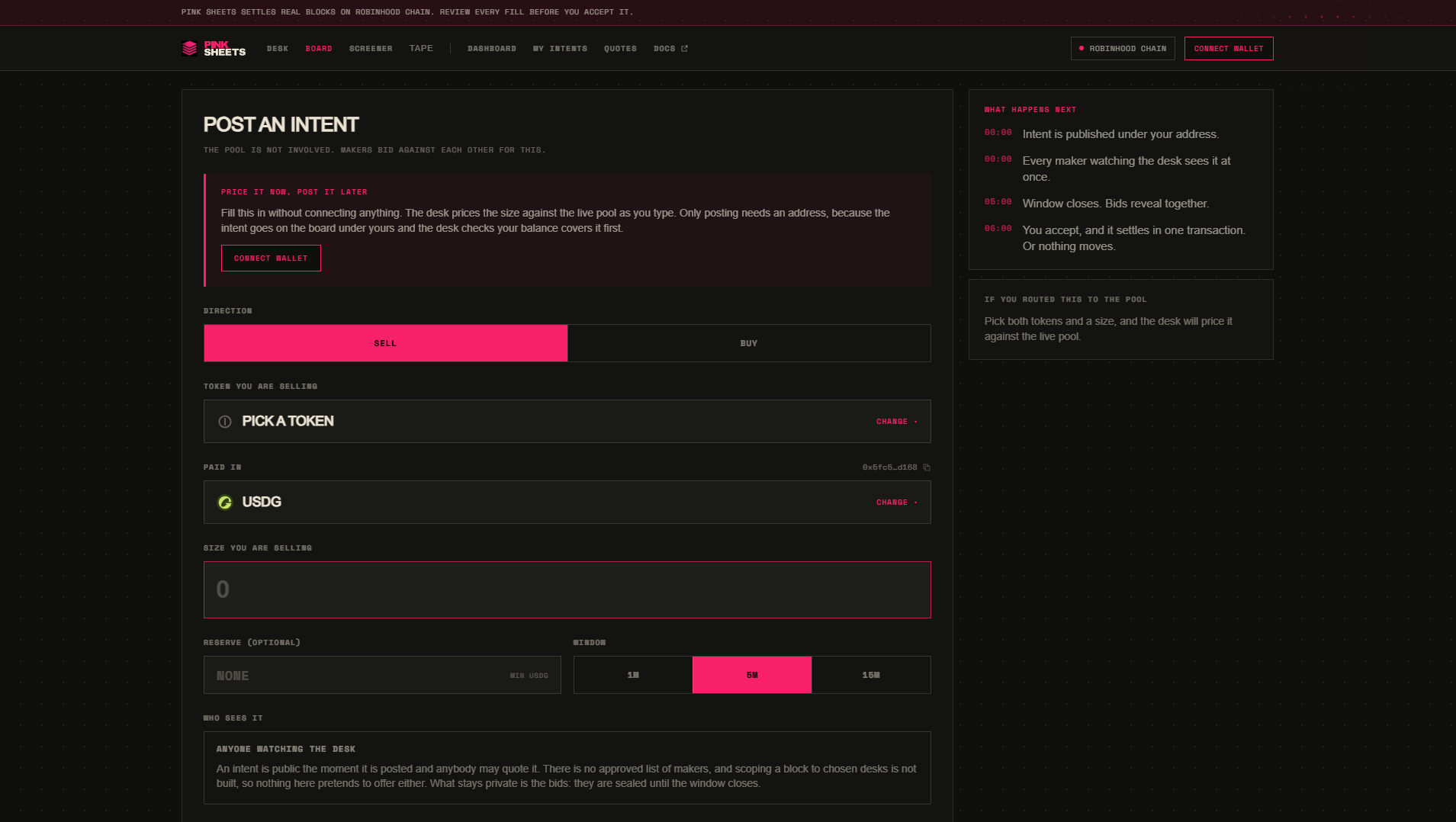Screen dimensions: 1456x822
Task: Set window to 5M
Action: [x=752, y=675]
